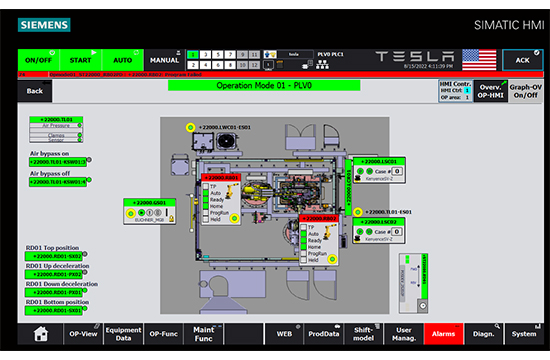Click the Back button

pos(35,91)
